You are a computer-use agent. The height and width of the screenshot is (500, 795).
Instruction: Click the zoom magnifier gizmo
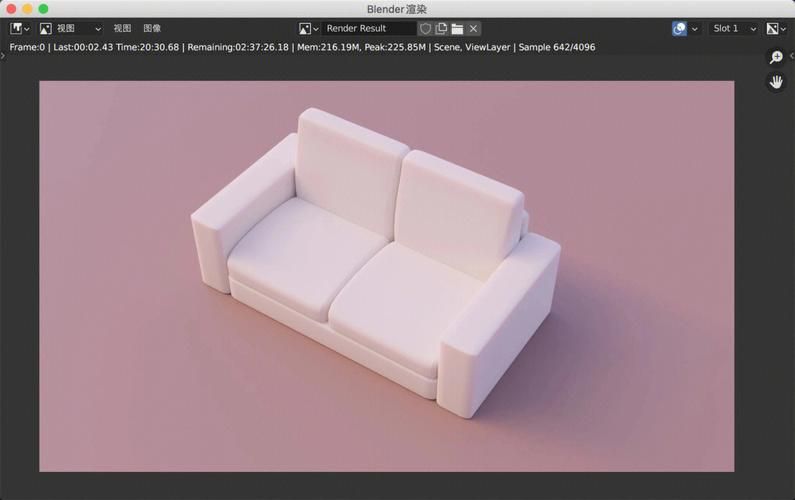[x=776, y=57]
